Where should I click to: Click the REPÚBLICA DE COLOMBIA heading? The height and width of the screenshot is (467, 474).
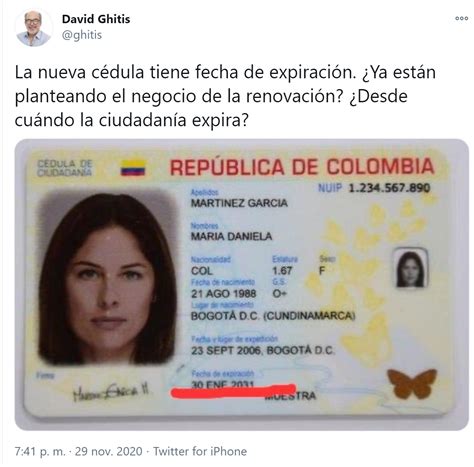click(302, 167)
